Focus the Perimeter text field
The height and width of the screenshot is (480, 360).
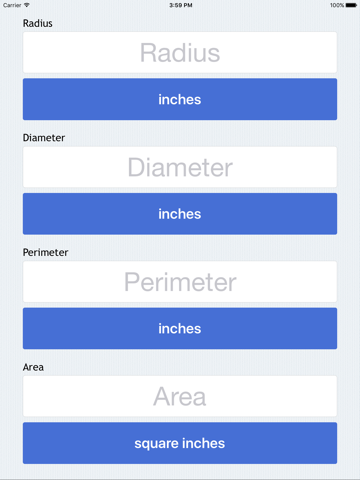[x=180, y=282]
